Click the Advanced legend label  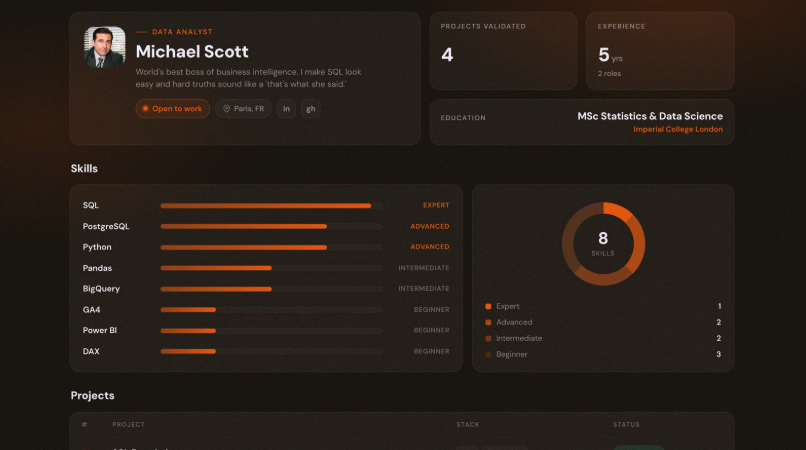[x=514, y=322]
